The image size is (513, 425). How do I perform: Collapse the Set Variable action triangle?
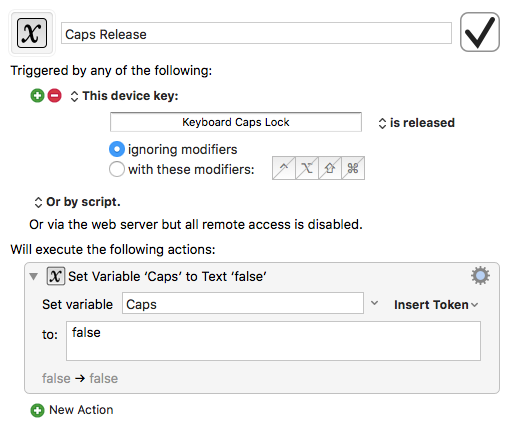click(33, 276)
